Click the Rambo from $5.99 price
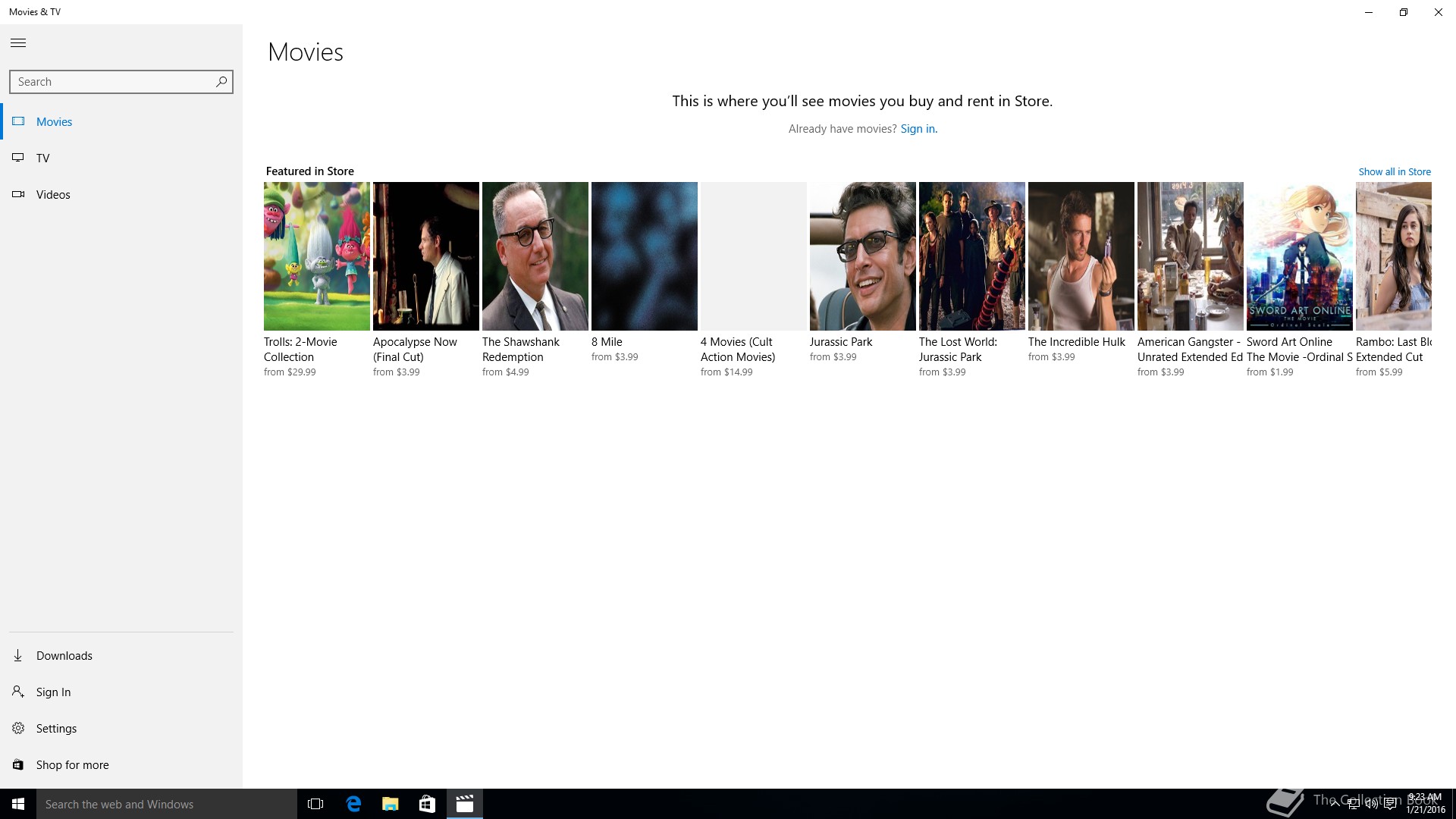 (x=1379, y=372)
